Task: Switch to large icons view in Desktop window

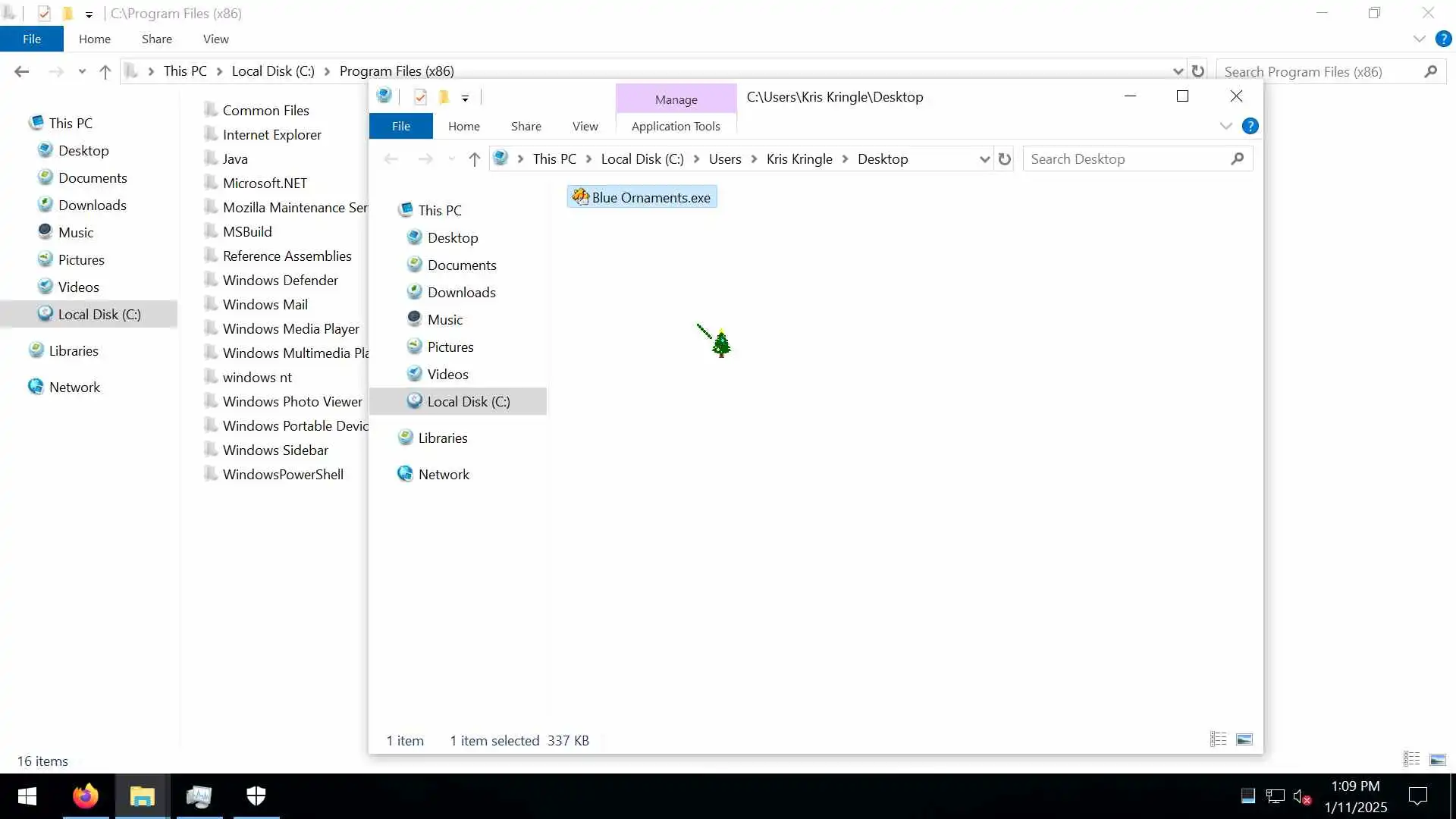Action: tap(1244, 739)
